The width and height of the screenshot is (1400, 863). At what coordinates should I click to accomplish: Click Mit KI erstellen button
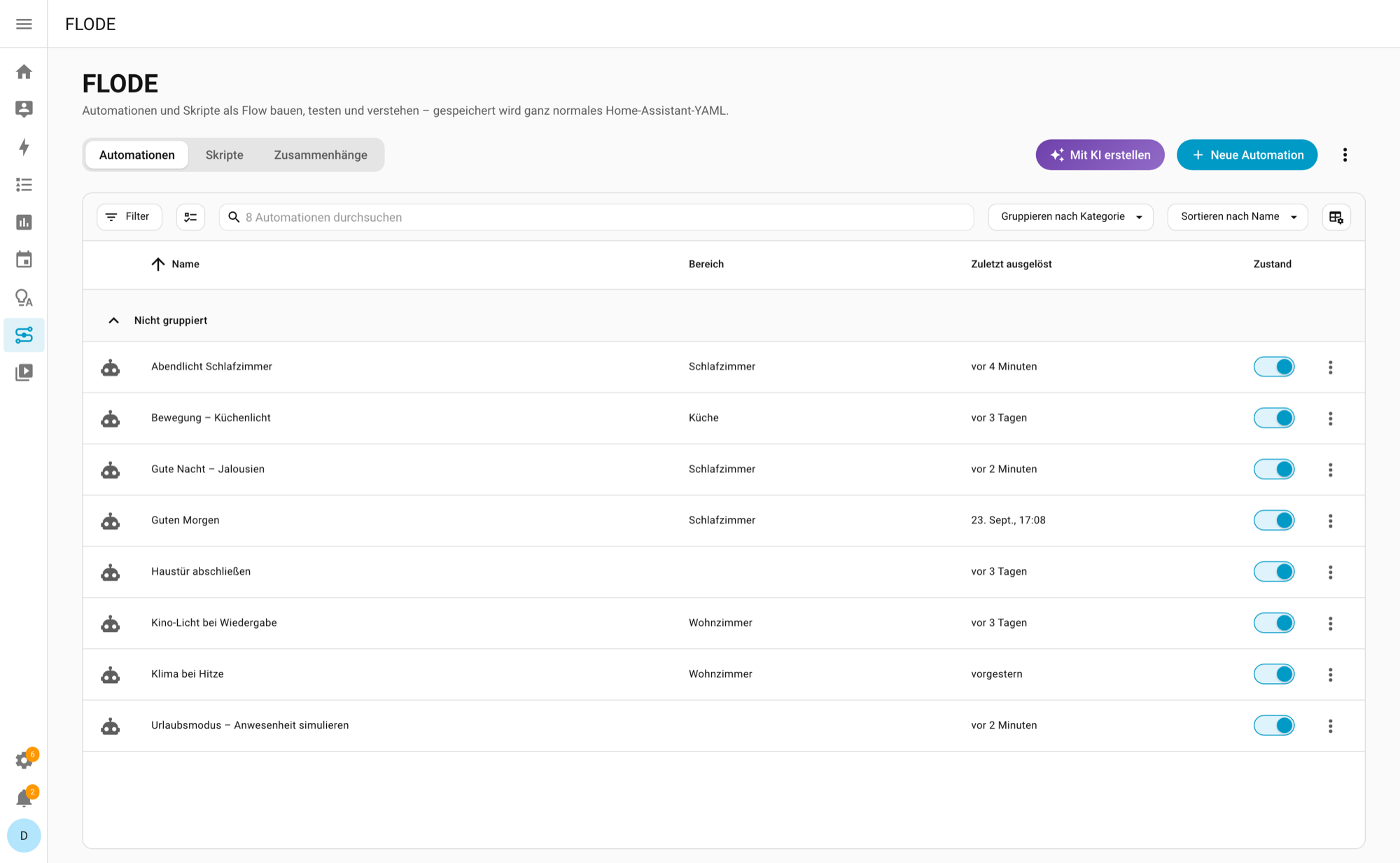point(1100,155)
